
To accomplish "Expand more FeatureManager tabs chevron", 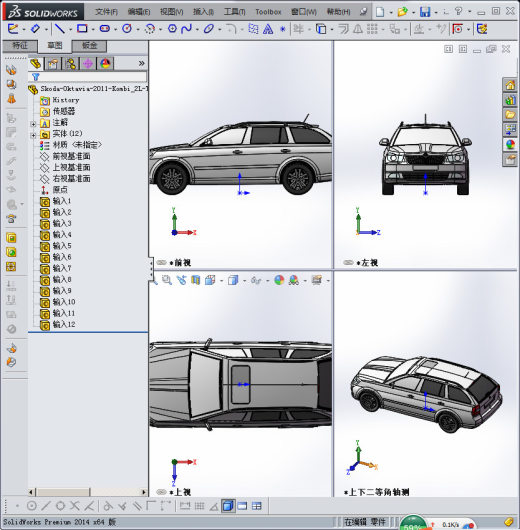I will coord(142,63).
